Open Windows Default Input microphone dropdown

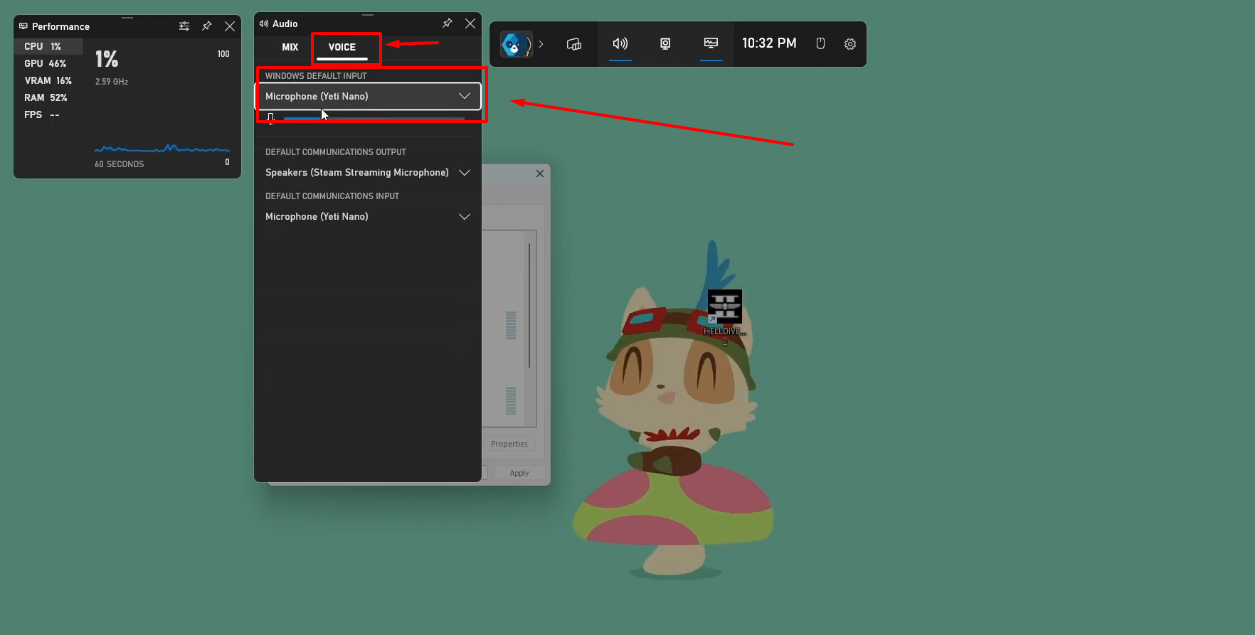point(369,96)
